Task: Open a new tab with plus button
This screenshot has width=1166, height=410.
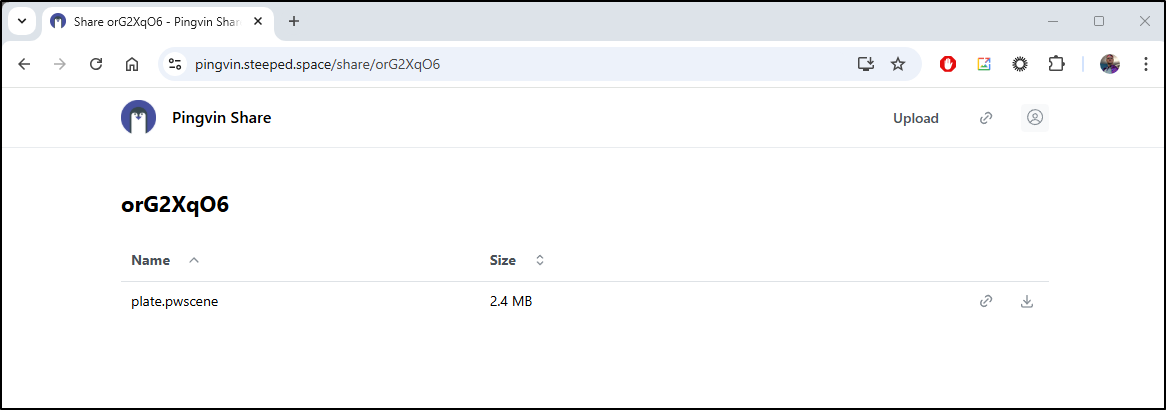Action: click(294, 22)
